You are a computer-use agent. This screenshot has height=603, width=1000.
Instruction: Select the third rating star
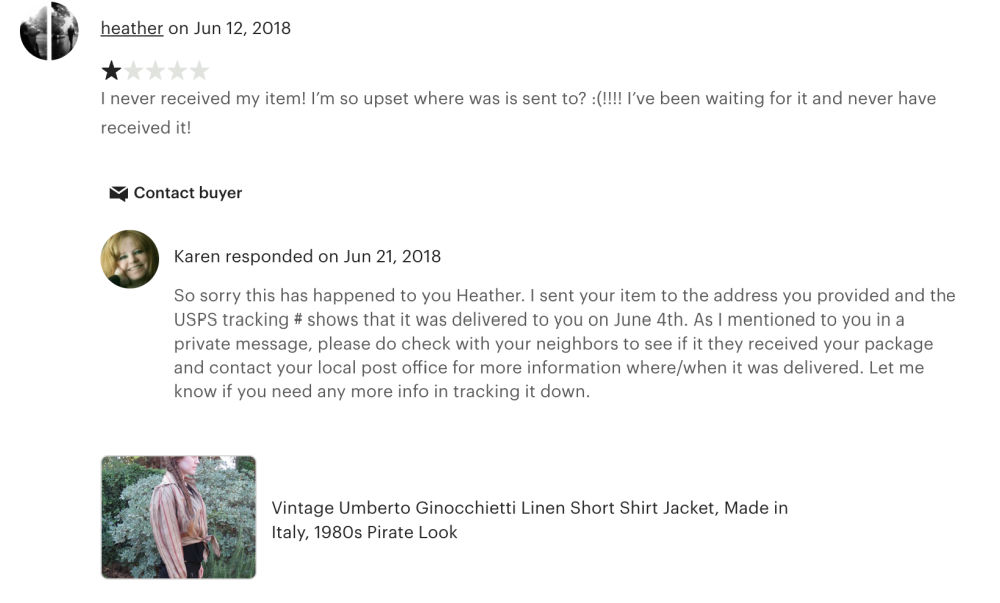coord(155,70)
